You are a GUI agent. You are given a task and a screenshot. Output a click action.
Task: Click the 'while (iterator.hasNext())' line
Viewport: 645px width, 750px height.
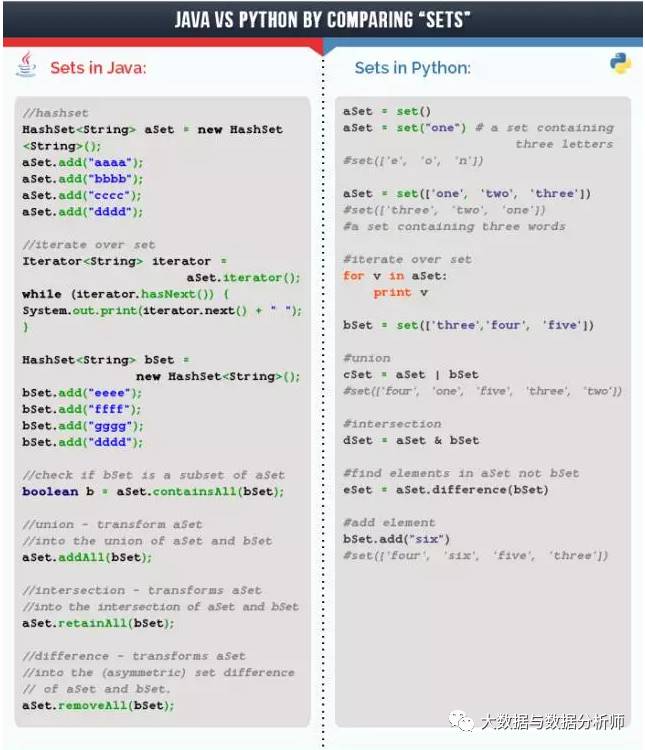pos(125,294)
